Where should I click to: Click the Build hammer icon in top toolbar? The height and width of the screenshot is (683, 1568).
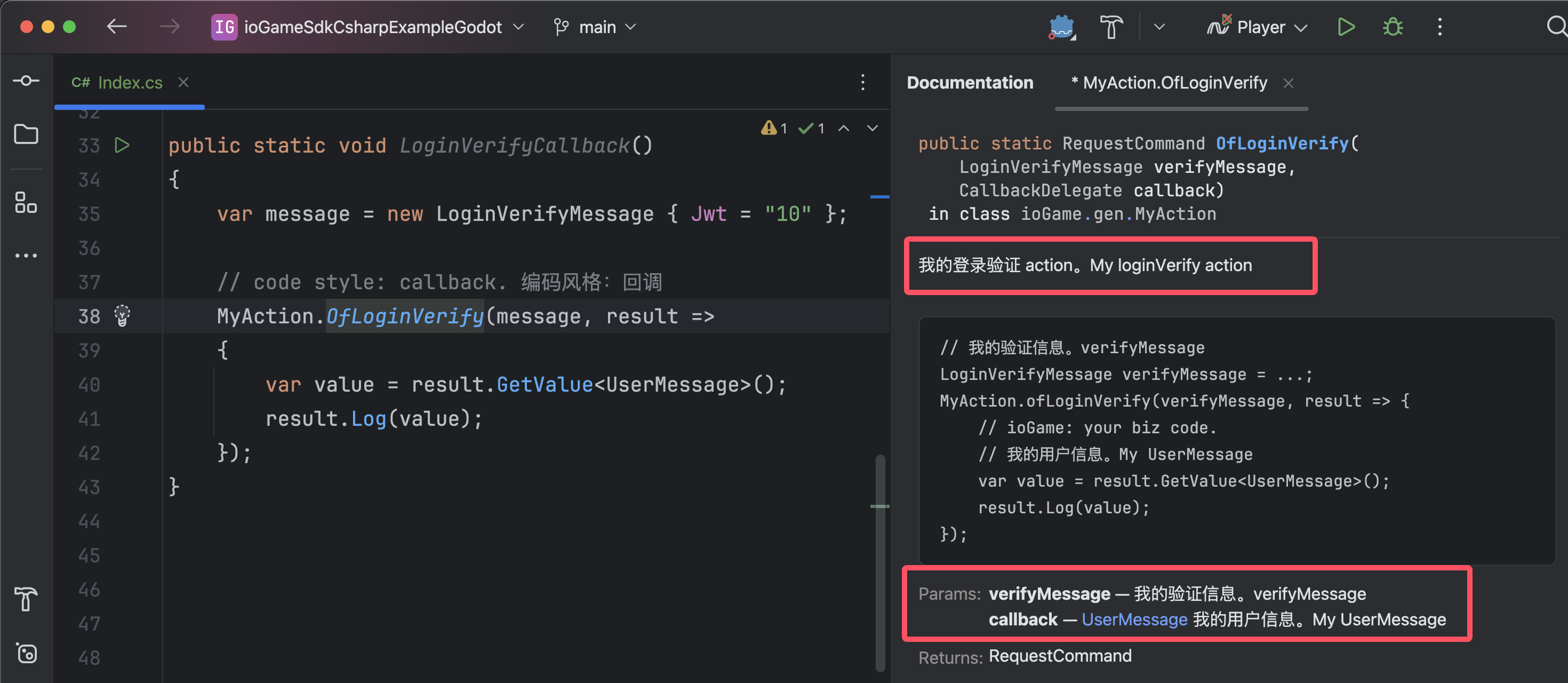1111,27
